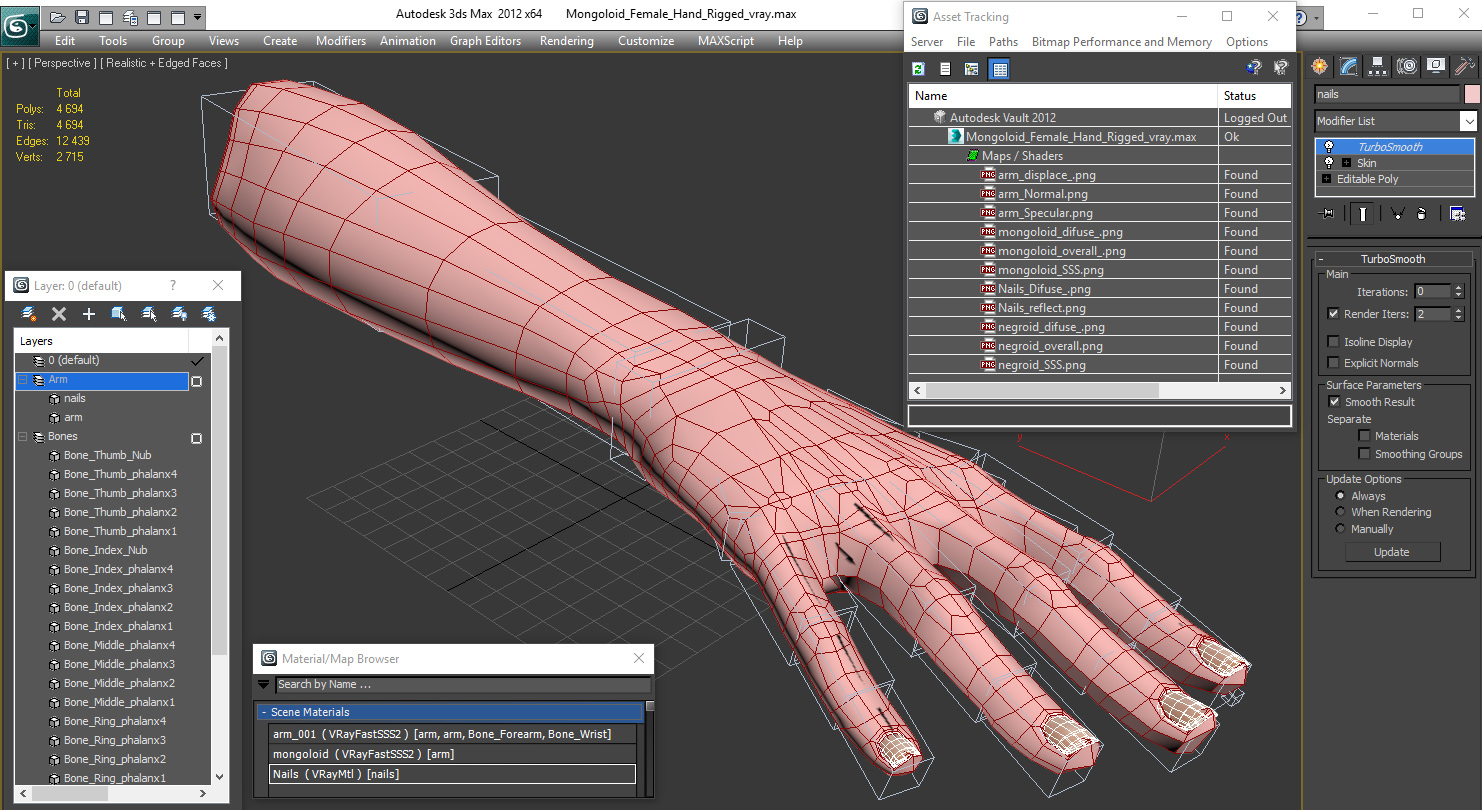Click the nails object color swatch

pos(1471,94)
